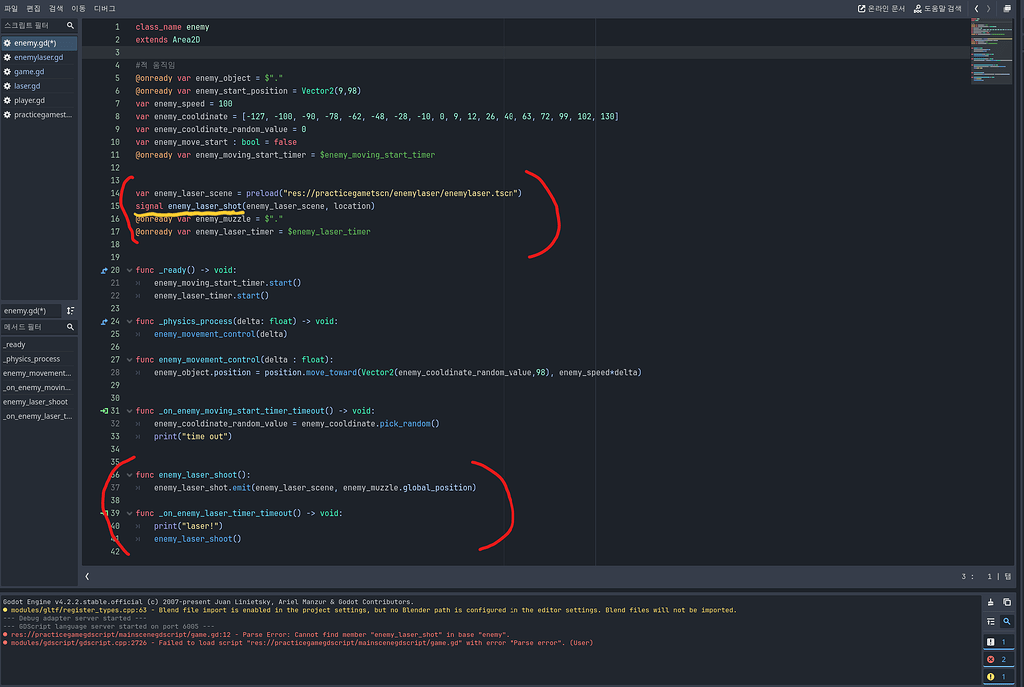1024x687 pixels.
Task: Jump to _ready in the method list
Action: (39, 345)
